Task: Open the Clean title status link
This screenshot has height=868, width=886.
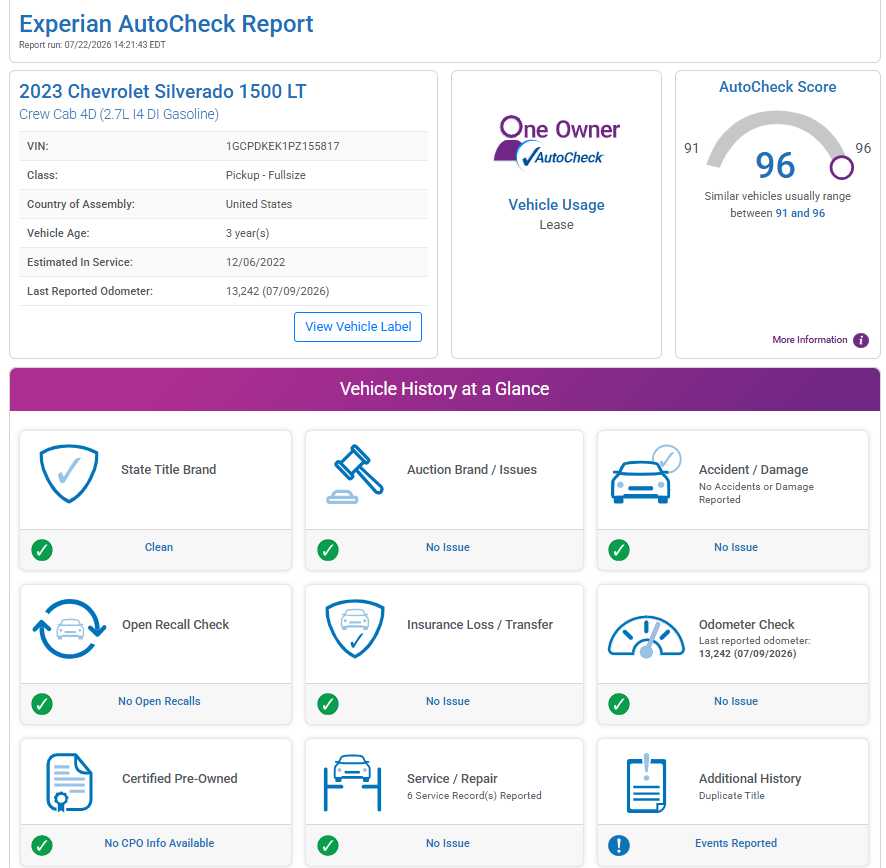Action: click(159, 547)
